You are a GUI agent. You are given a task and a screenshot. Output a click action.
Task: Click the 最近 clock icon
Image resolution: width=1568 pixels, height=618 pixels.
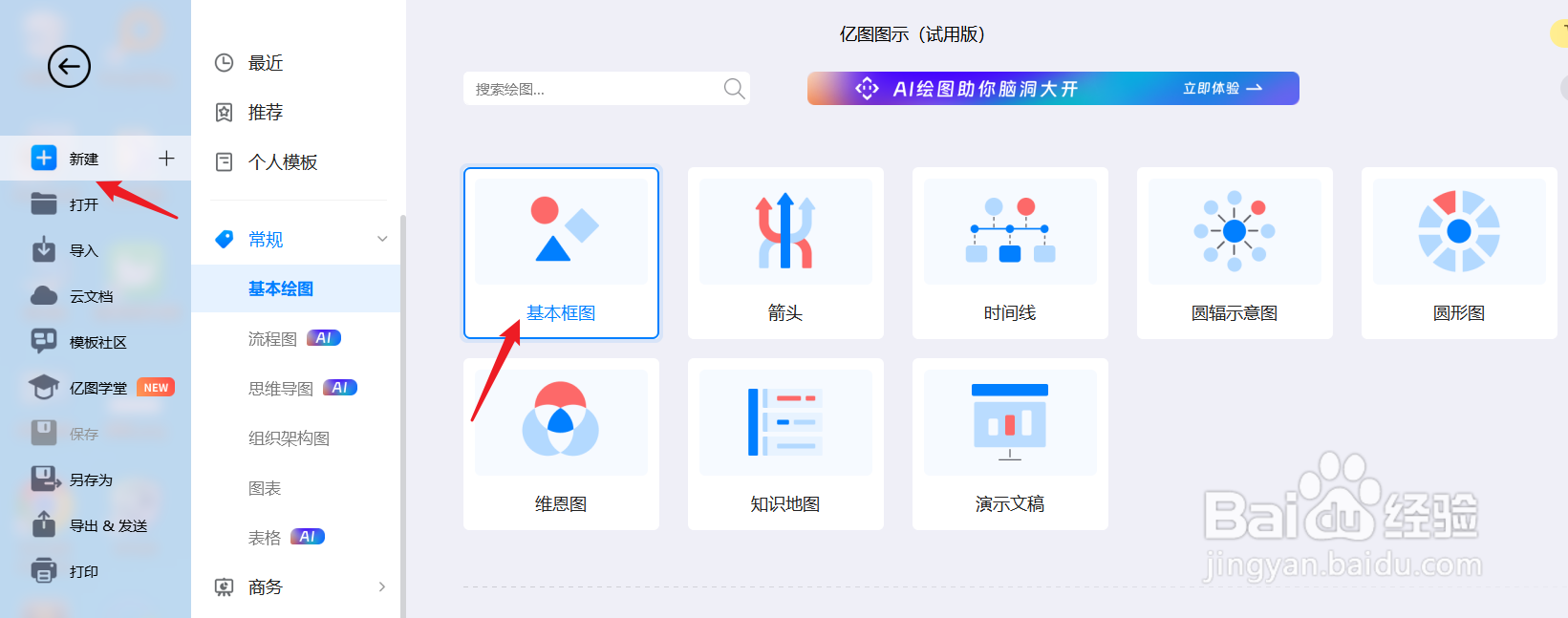[224, 63]
